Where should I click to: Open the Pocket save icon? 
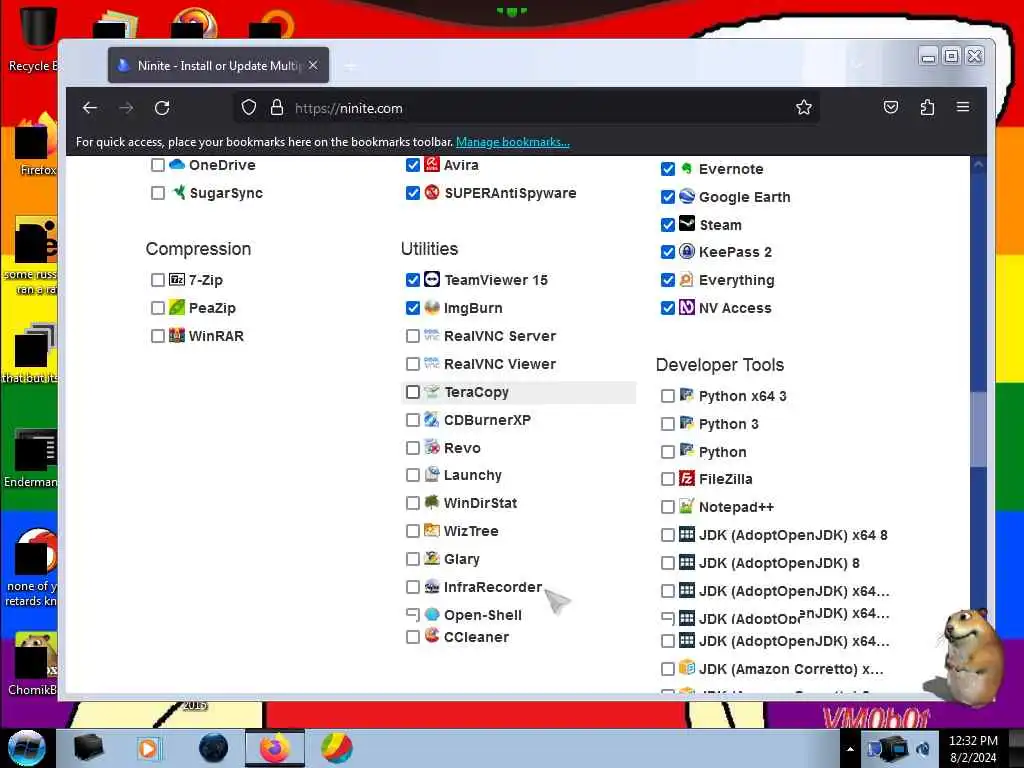(891, 107)
